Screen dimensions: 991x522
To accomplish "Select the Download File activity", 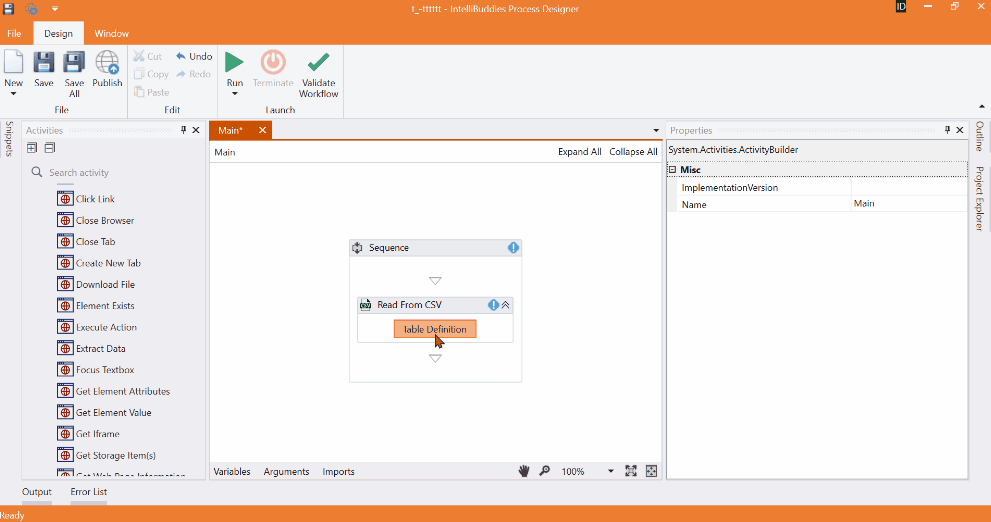I will pyautogui.click(x=96, y=284).
